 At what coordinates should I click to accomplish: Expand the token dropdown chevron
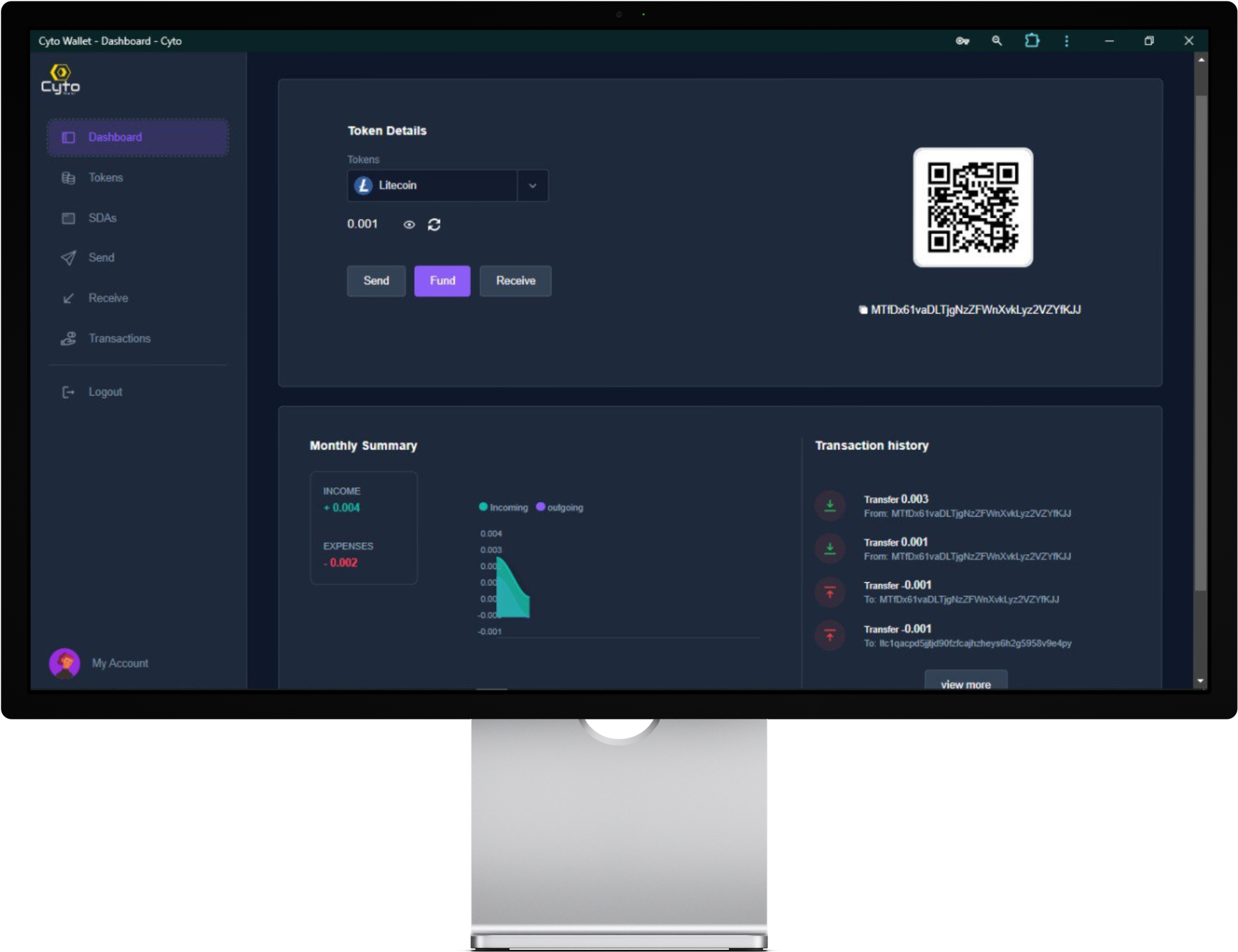pyautogui.click(x=532, y=185)
